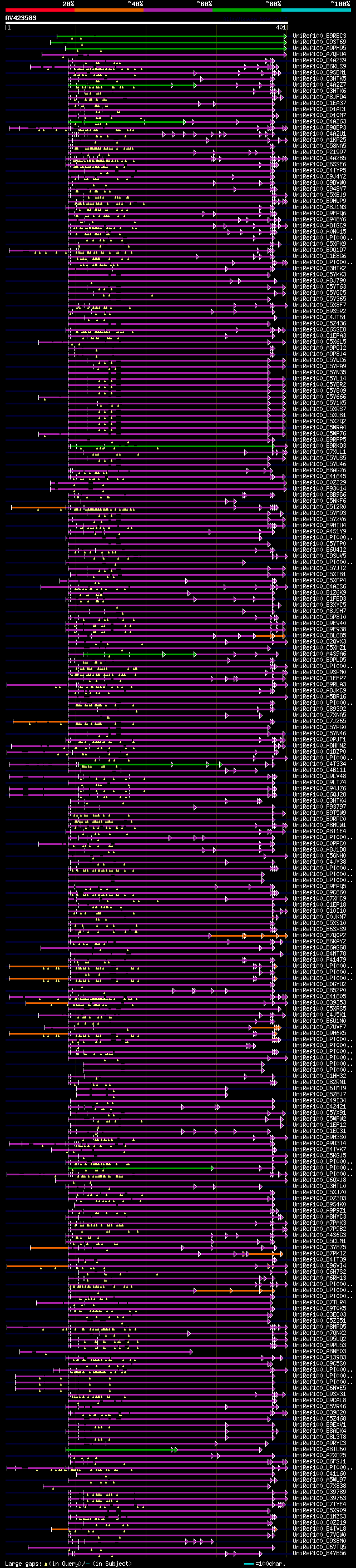Select hit label UniRef100_Q39789

pos(319,1492)
